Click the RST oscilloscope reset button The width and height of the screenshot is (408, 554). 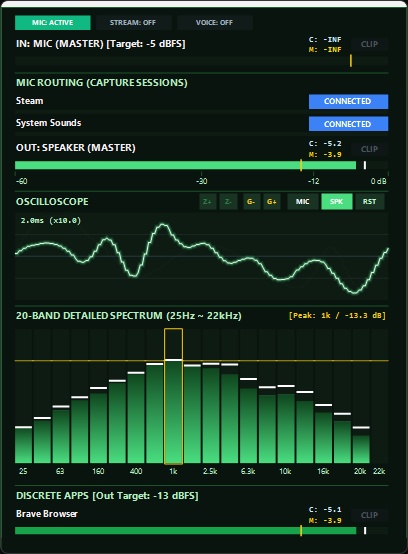coord(369,202)
